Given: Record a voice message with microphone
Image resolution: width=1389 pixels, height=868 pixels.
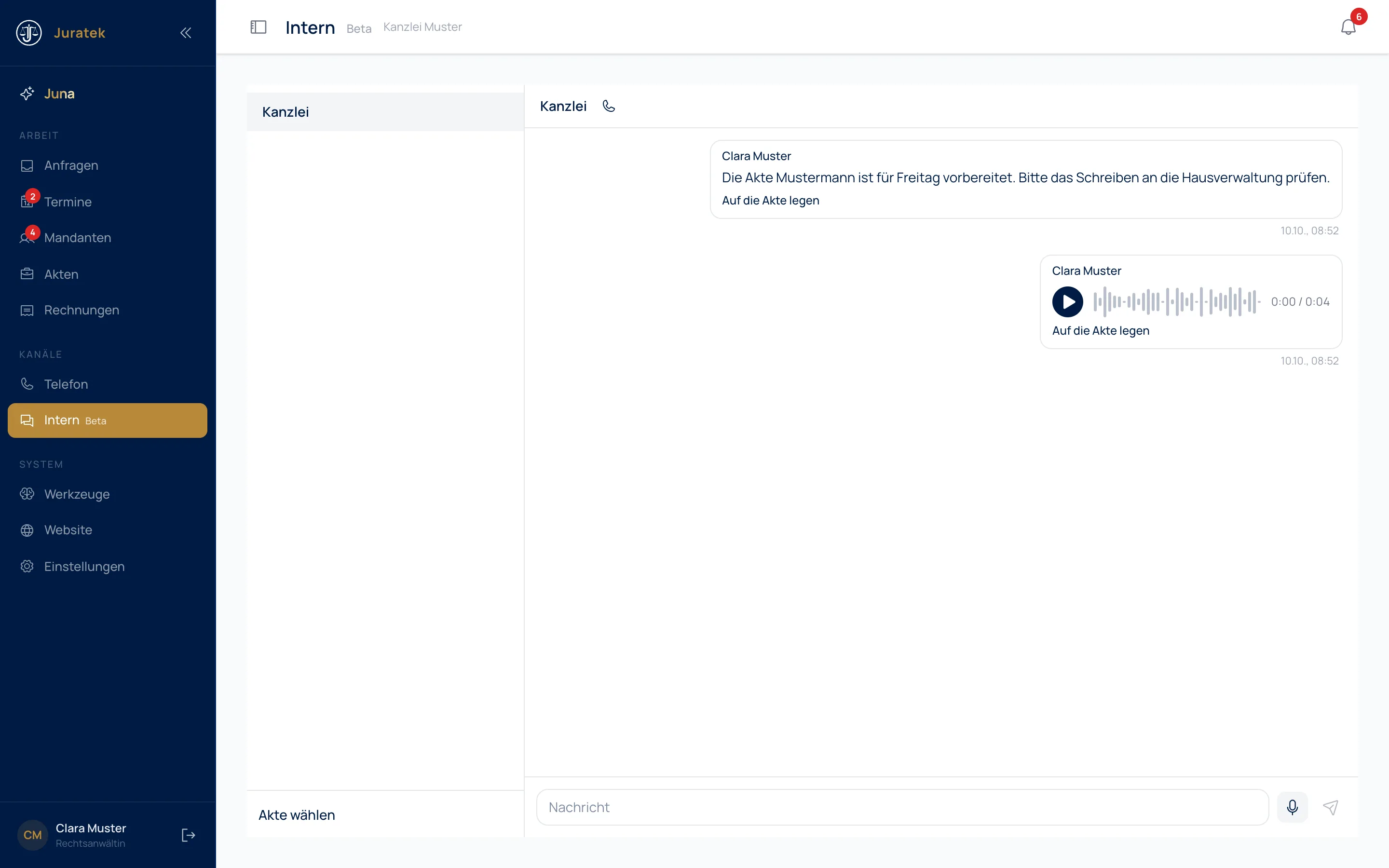Looking at the screenshot, I should coord(1292,807).
